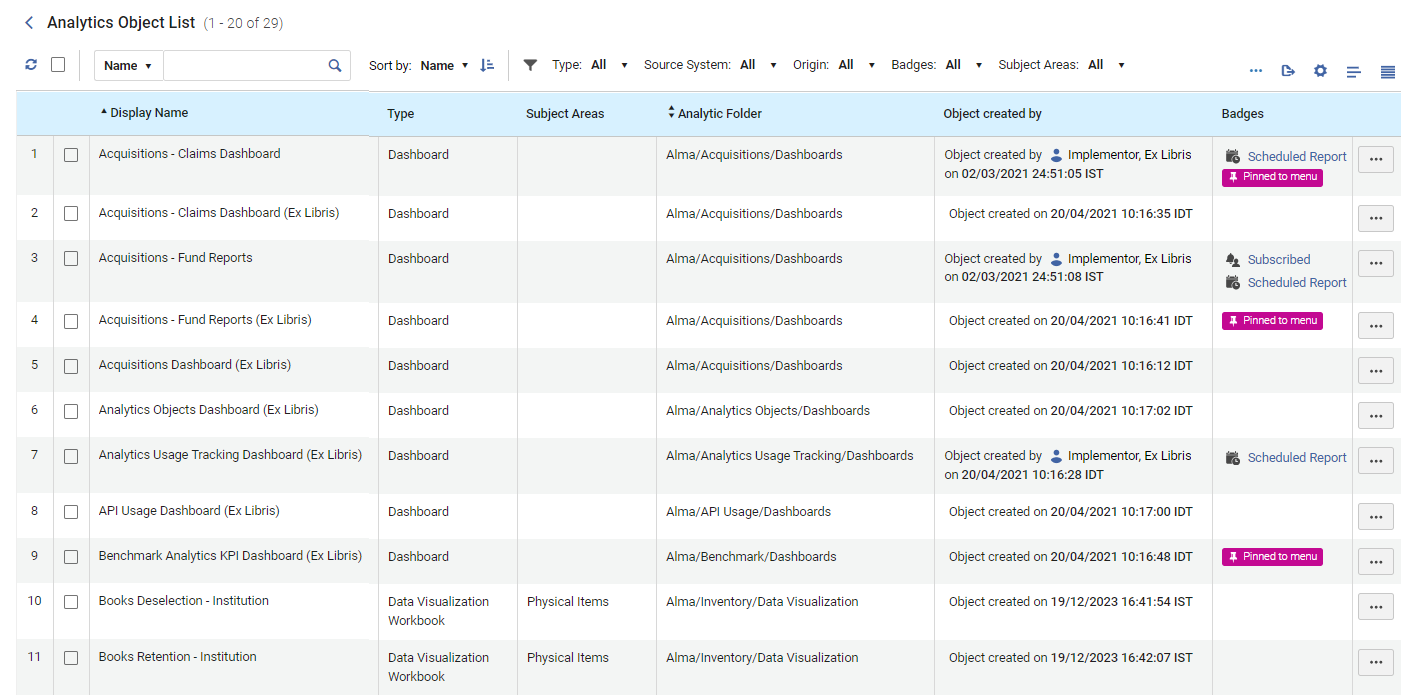This screenshot has width=1401, height=695.
Task: Expand the Source System filter dropdown
Action: tap(758, 65)
